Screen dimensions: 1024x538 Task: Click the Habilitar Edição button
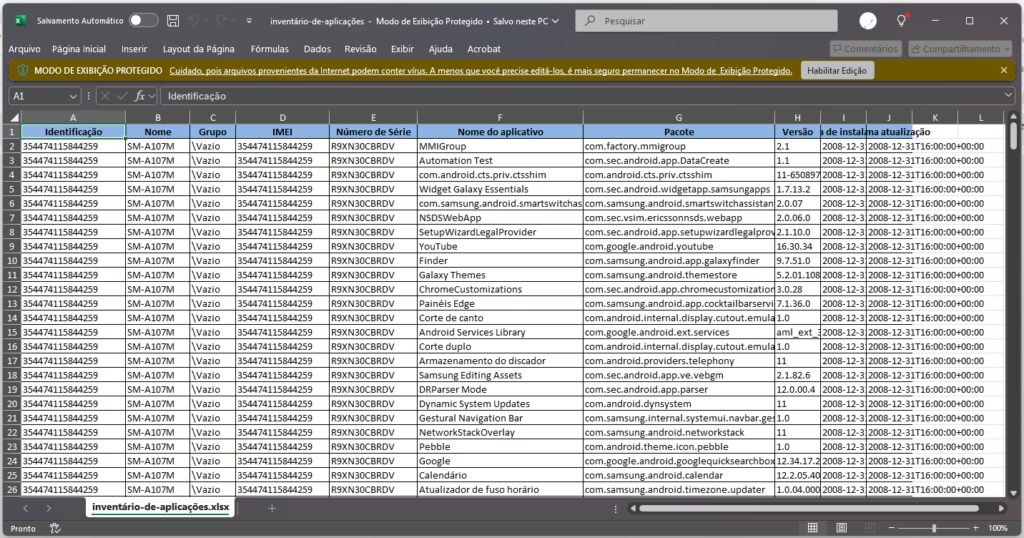[837, 71]
